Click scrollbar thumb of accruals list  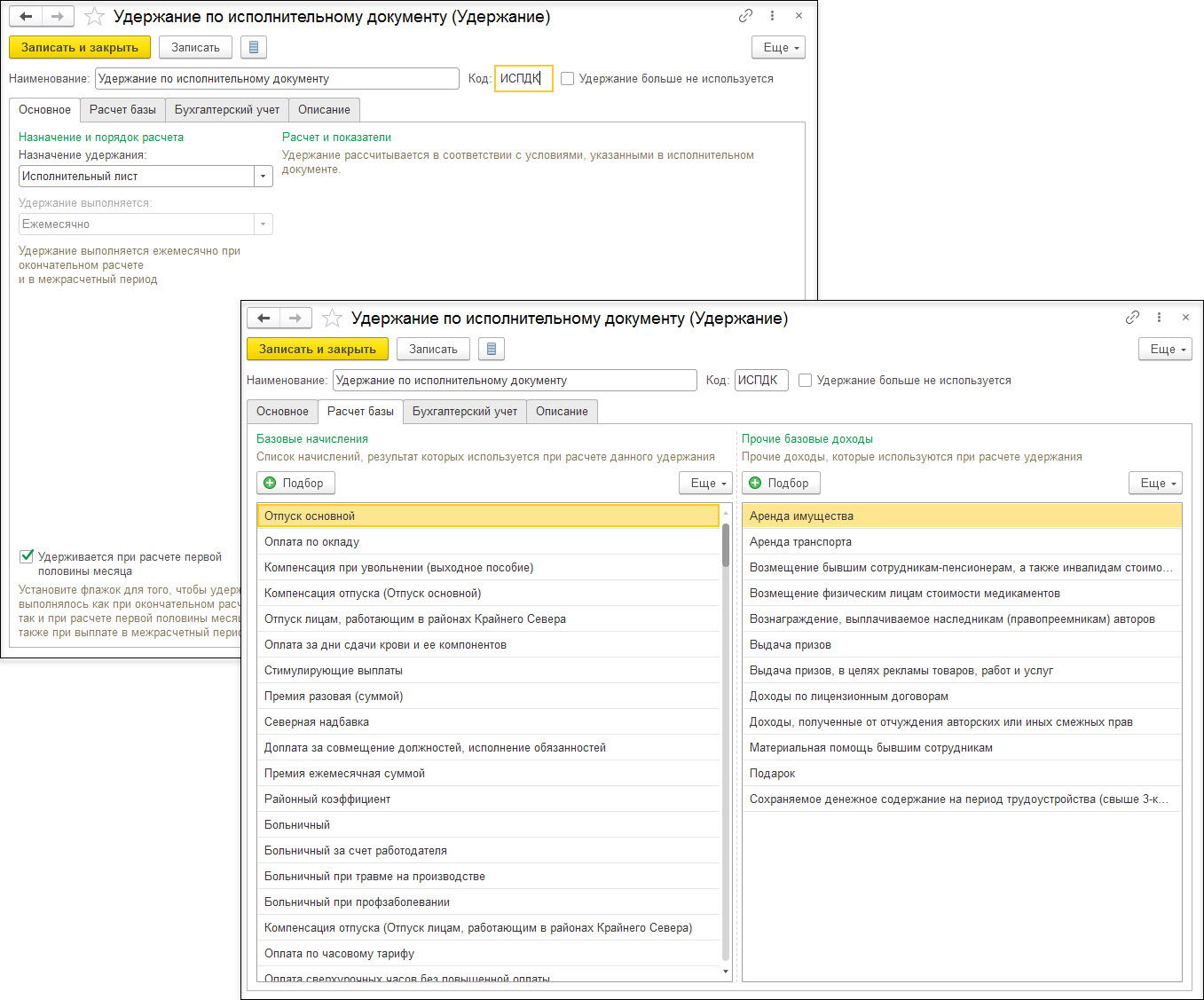pyautogui.click(x=726, y=545)
